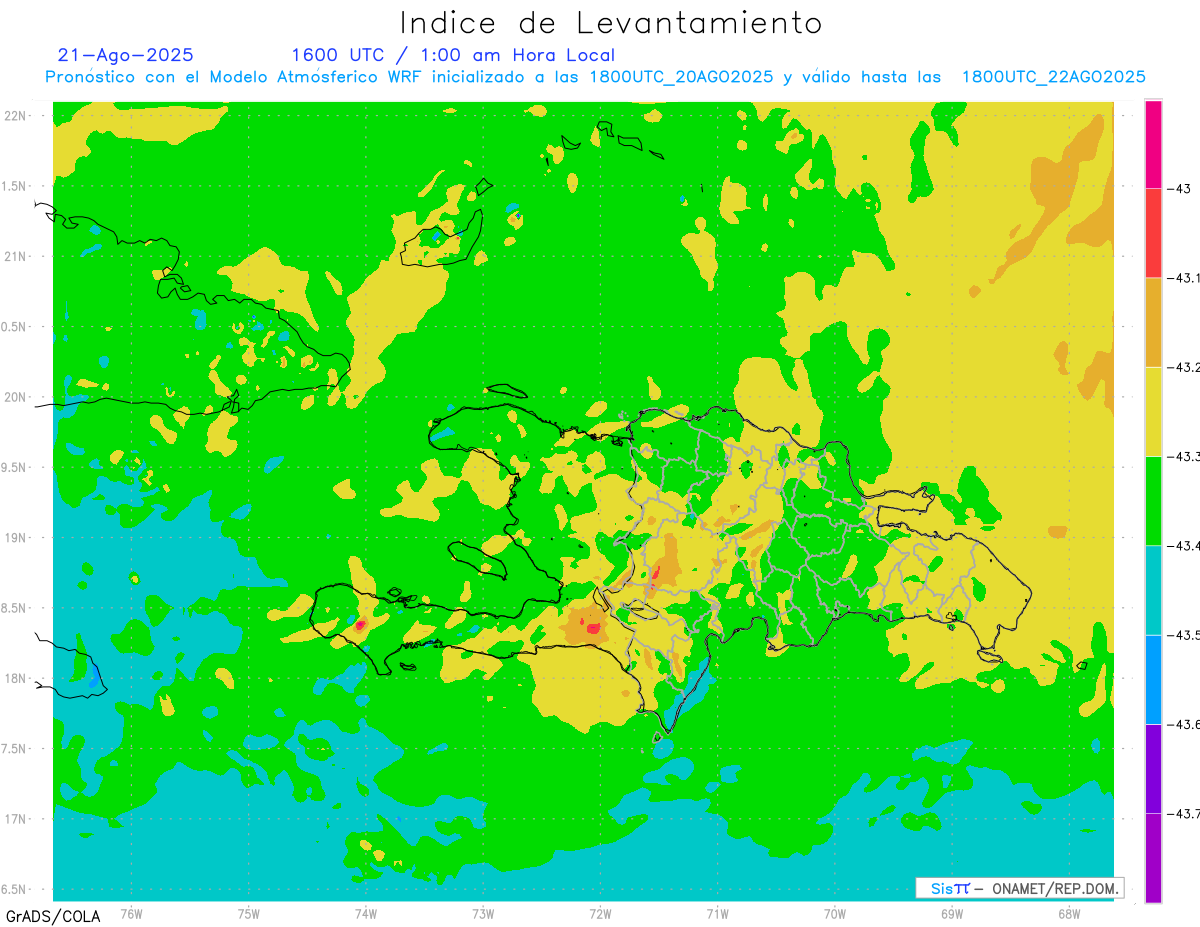Click the latitude label "17N"
Viewport: 1200px width, 927px height.
point(15,819)
